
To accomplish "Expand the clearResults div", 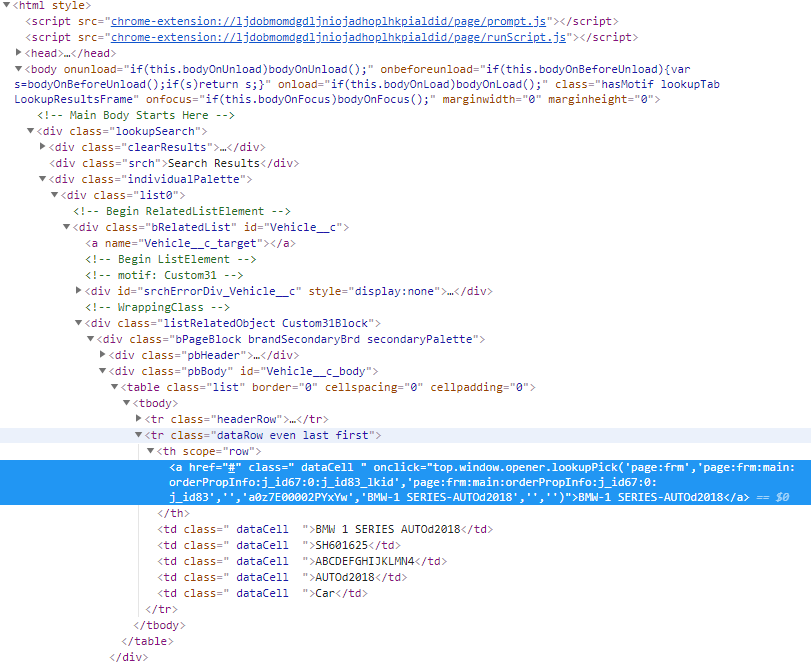I will point(42,147).
